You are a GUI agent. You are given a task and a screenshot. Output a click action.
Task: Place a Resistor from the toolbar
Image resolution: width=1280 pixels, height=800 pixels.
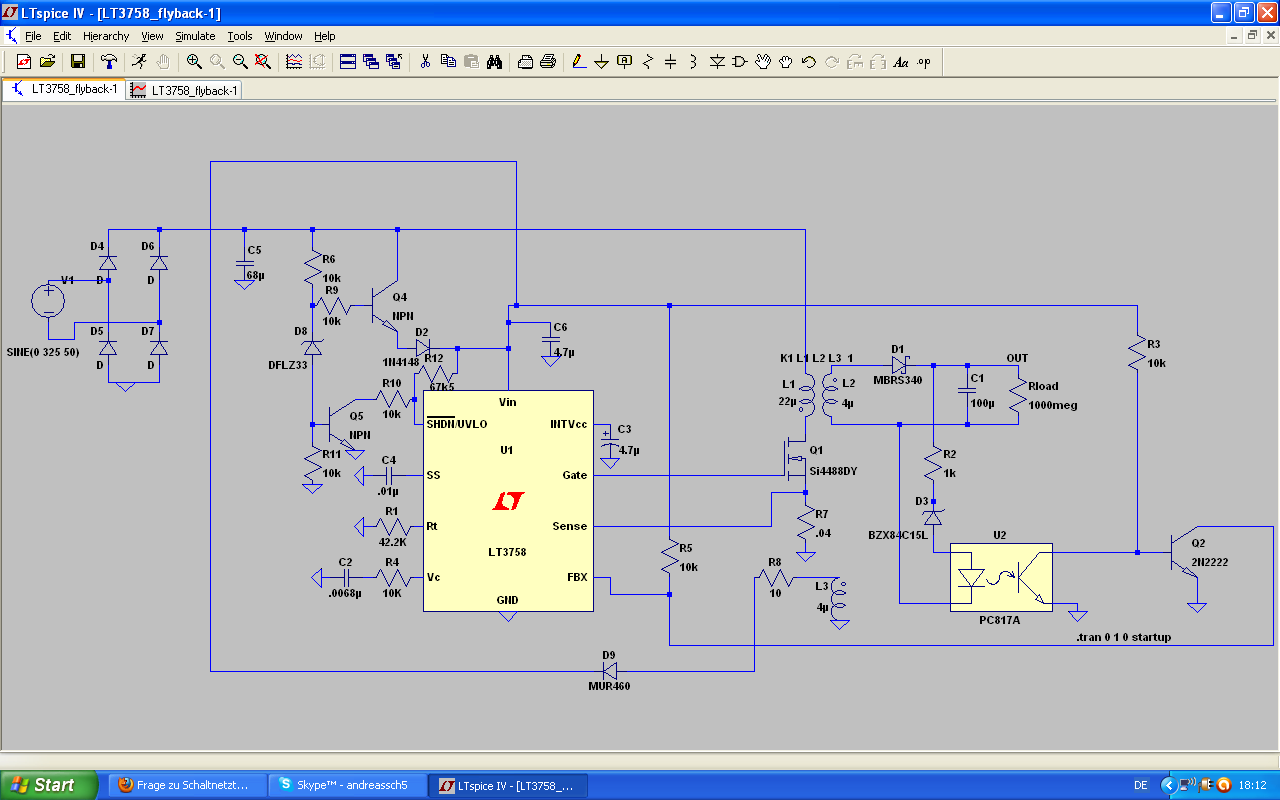648,62
